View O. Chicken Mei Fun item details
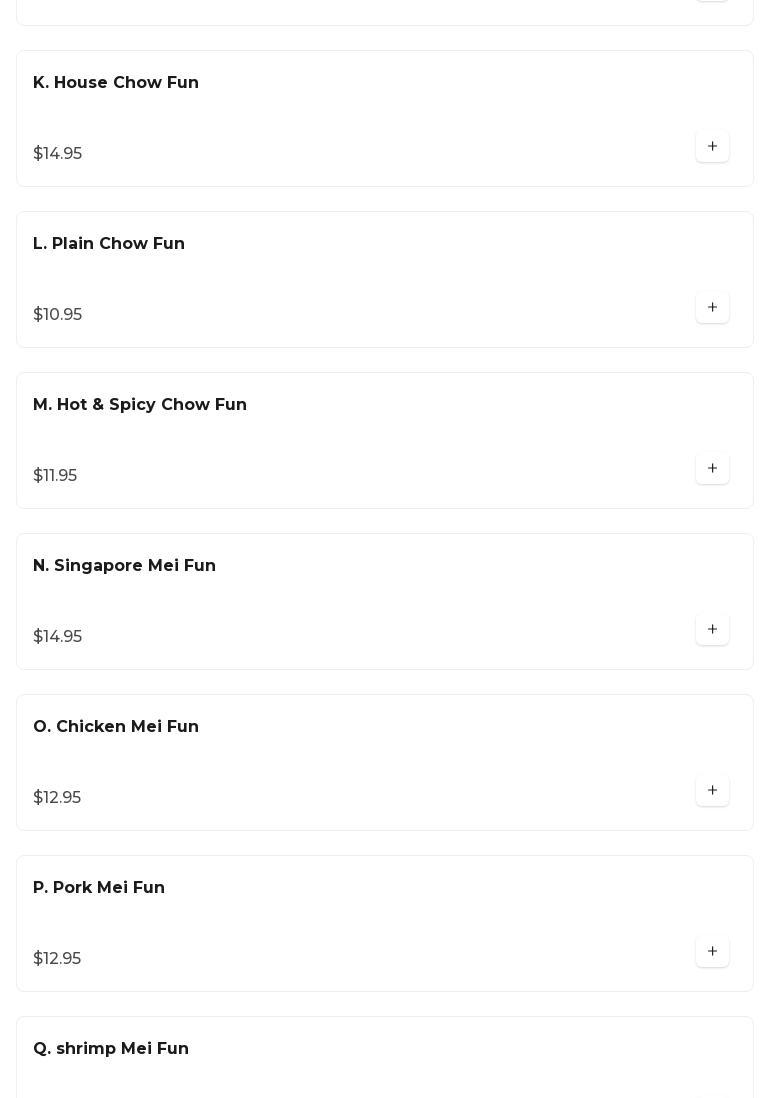The height and width of the screenshot is (1098, 770). (116, 727)
